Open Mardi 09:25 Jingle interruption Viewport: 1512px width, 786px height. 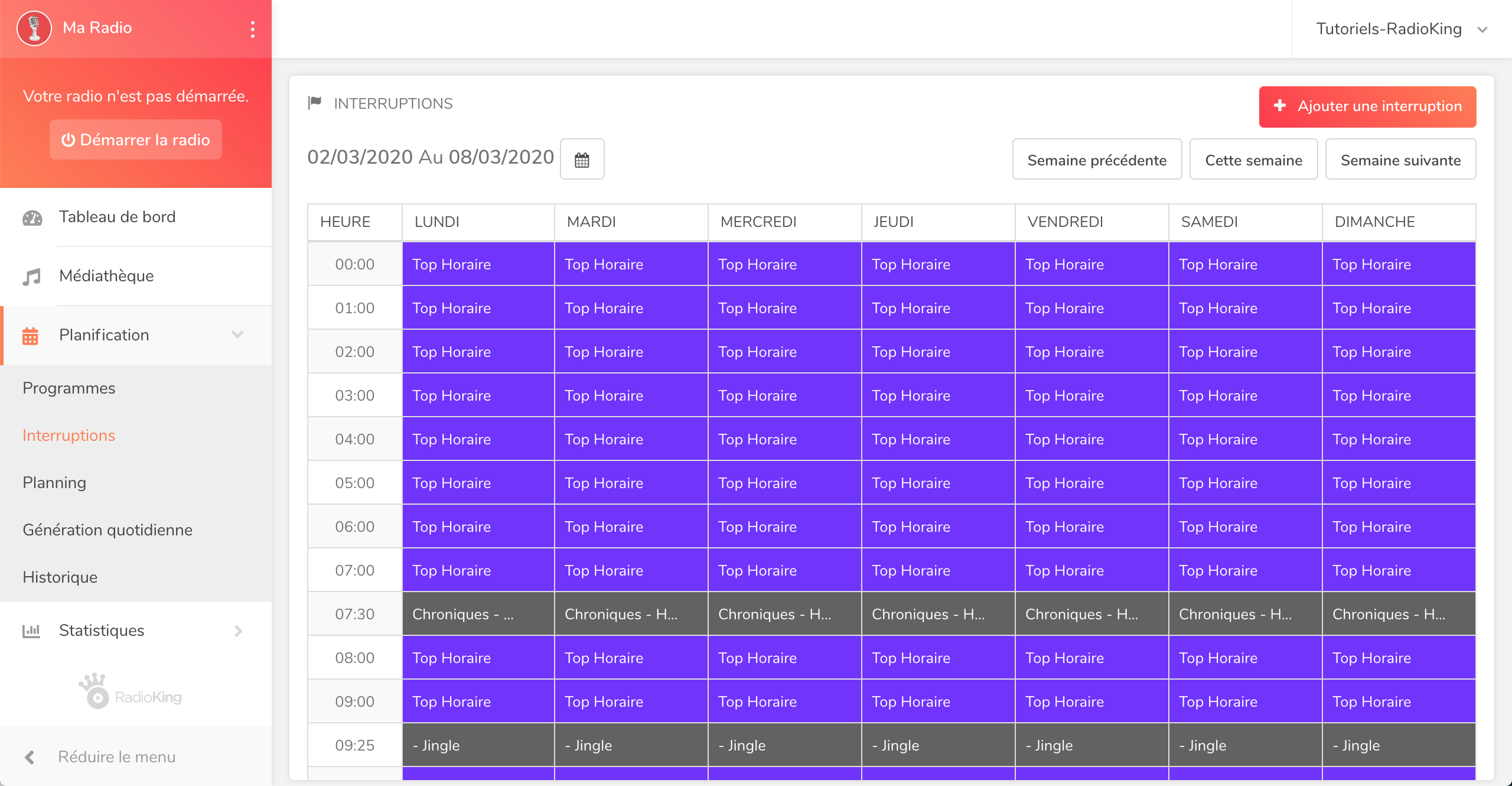pyautogui.click(x=631, y=745)
